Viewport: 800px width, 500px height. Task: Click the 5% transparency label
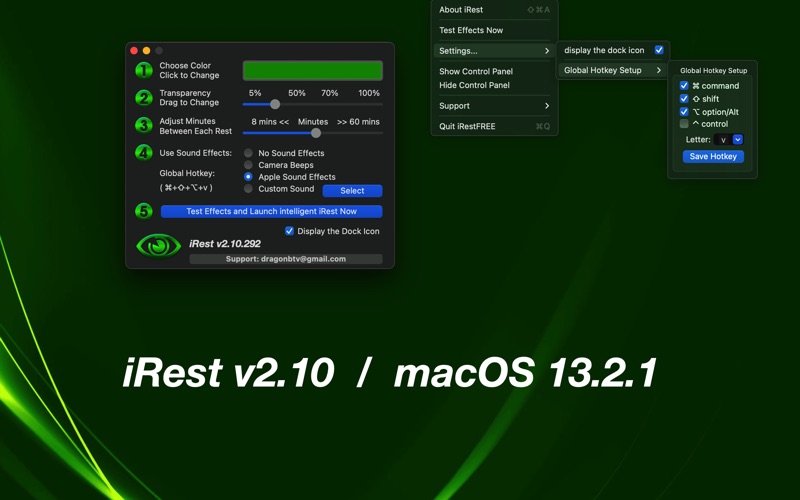pos(255,93)
